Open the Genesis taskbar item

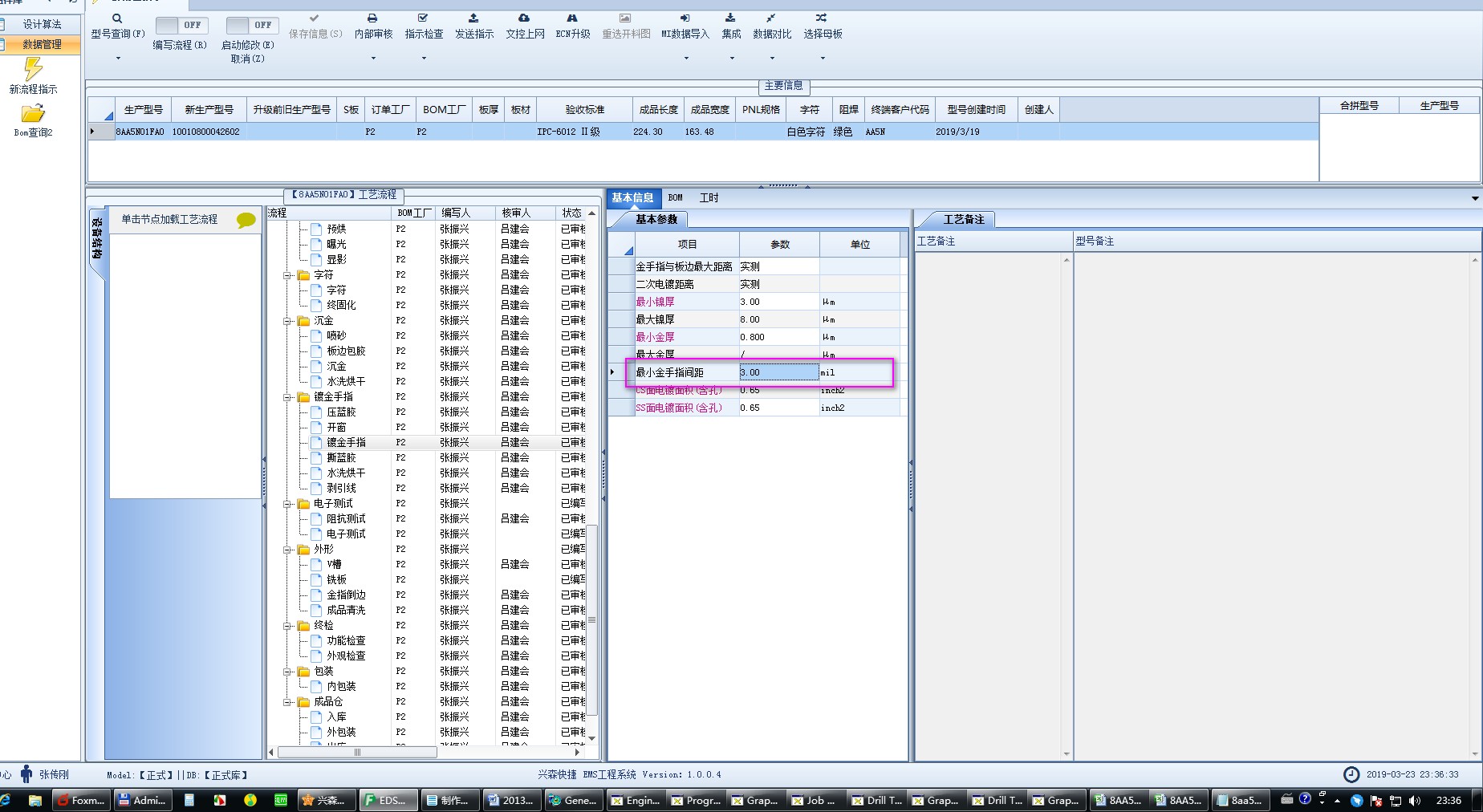click(573, 800)
